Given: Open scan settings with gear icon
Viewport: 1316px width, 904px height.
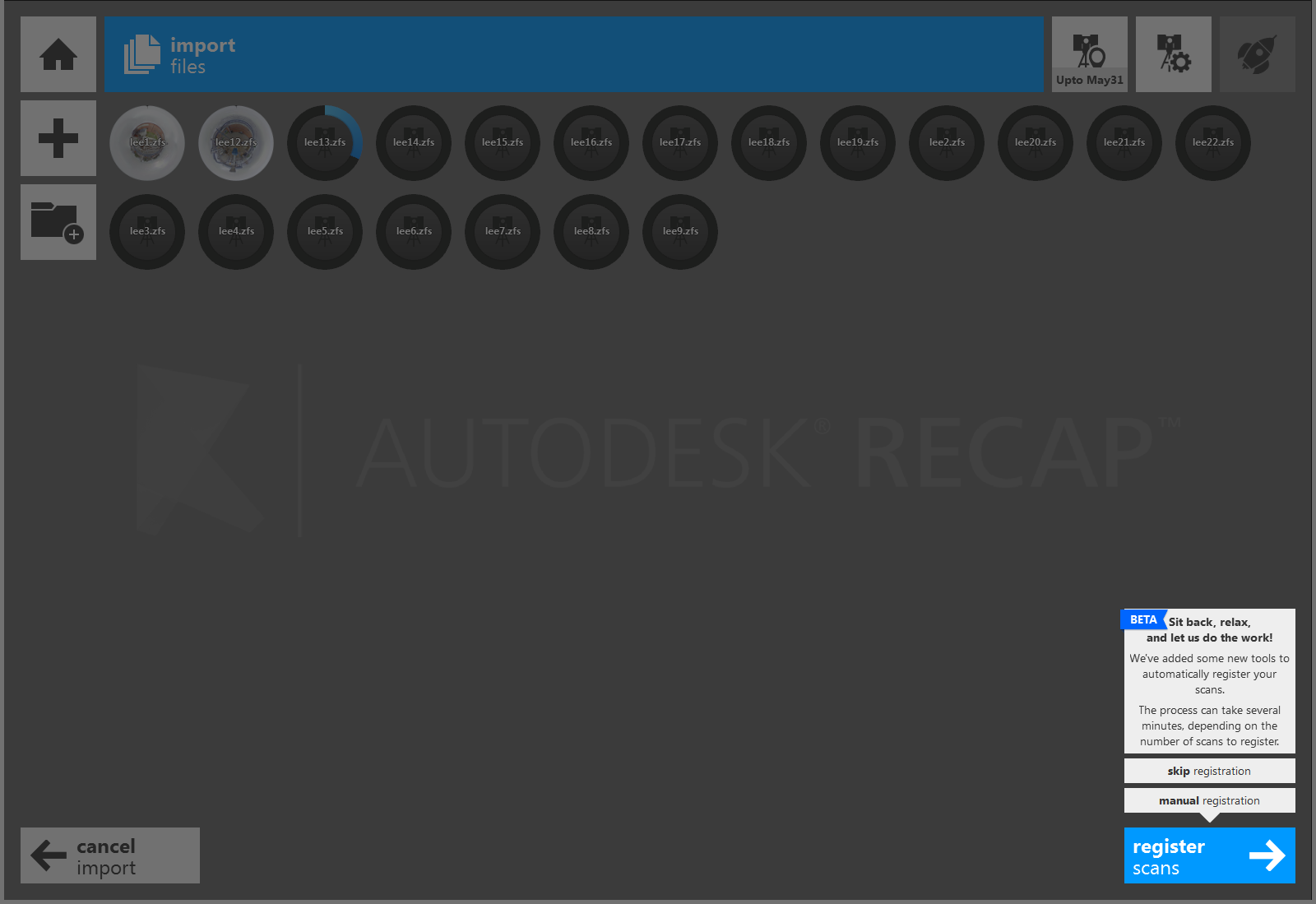Looking at the screenshot, I should click(1174, 54).
